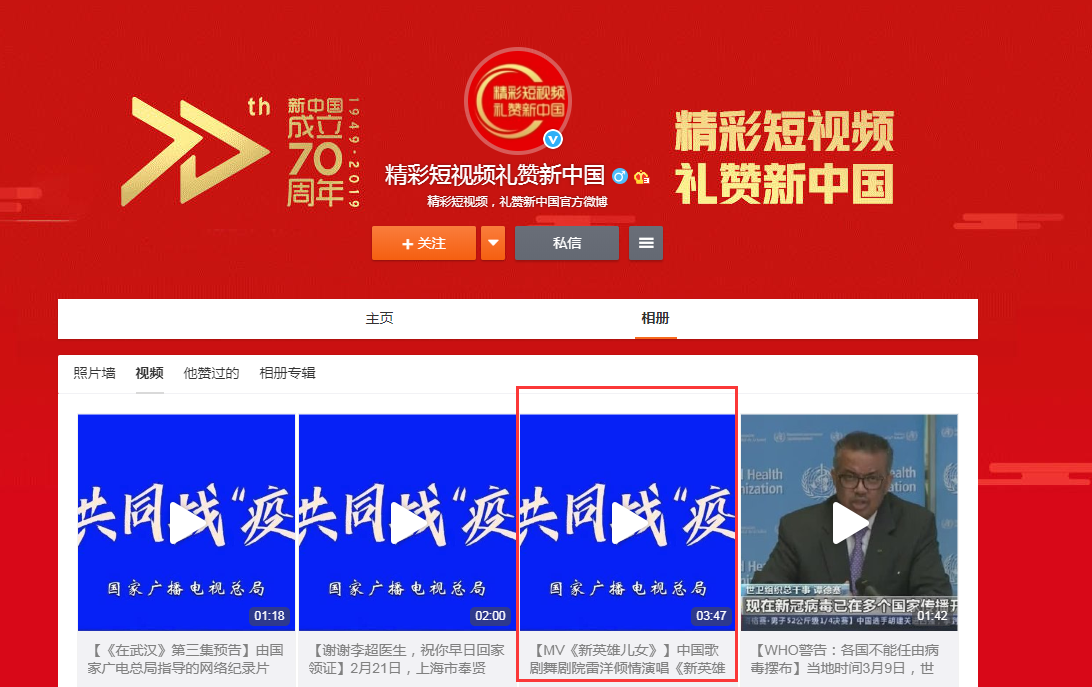Select the 视频 sub-tab
This screenshot has width=1092, height=687.
(149, 373)
